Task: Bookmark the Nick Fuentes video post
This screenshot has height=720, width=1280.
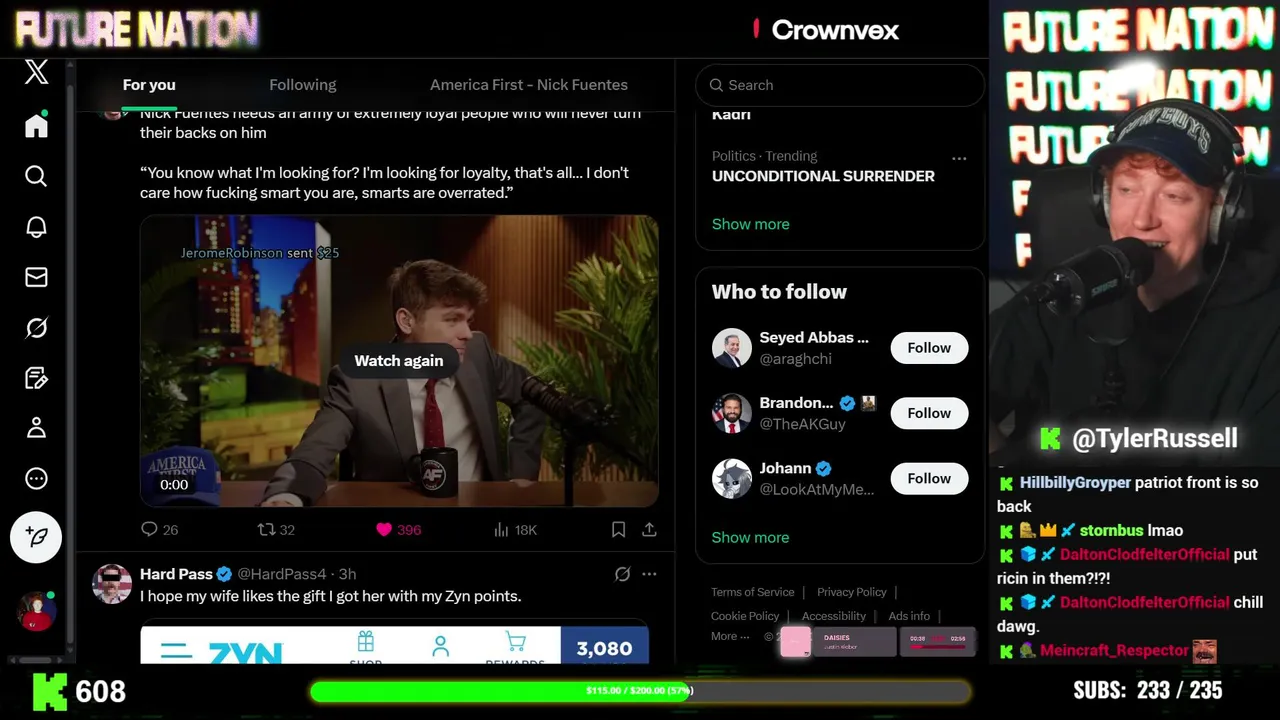Action: (x=618, y=530)
